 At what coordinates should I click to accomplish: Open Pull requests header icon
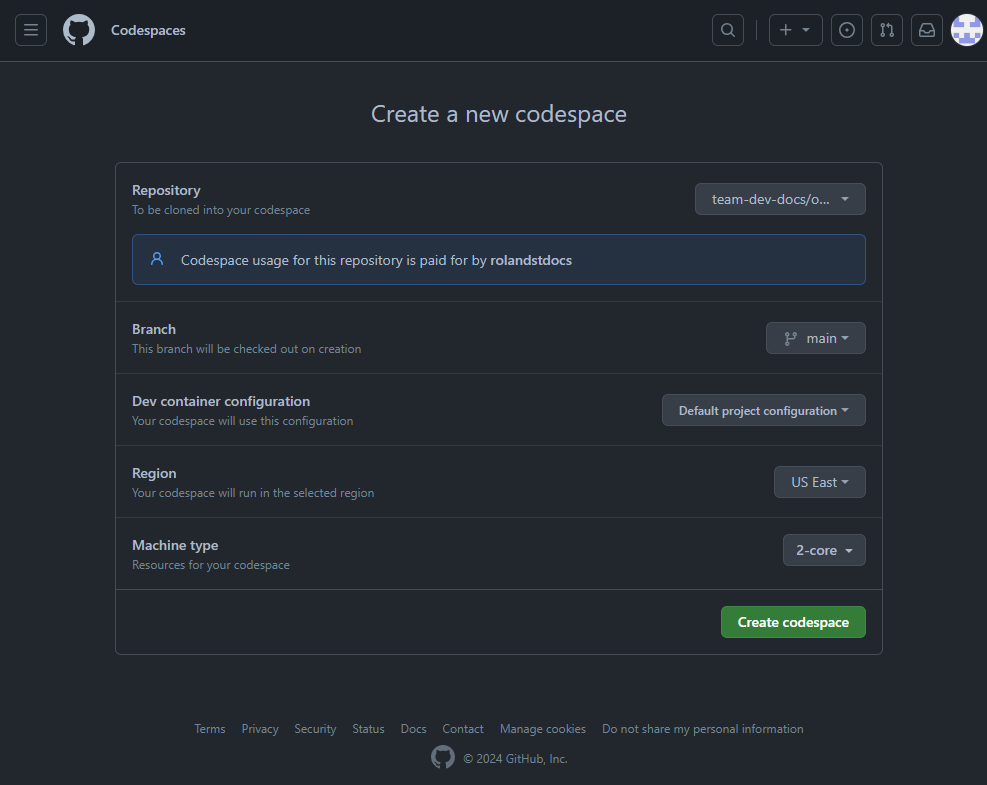[887, 30]
